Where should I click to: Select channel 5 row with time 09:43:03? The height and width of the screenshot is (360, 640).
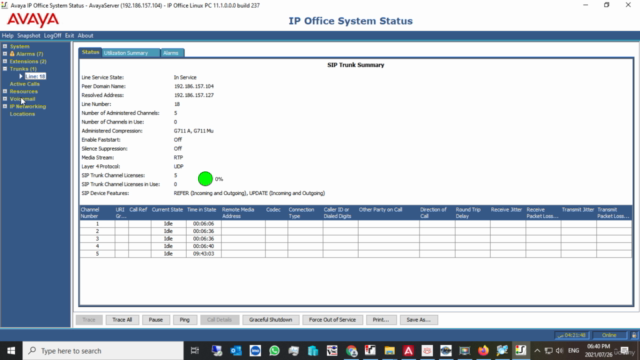pos(356,253)
